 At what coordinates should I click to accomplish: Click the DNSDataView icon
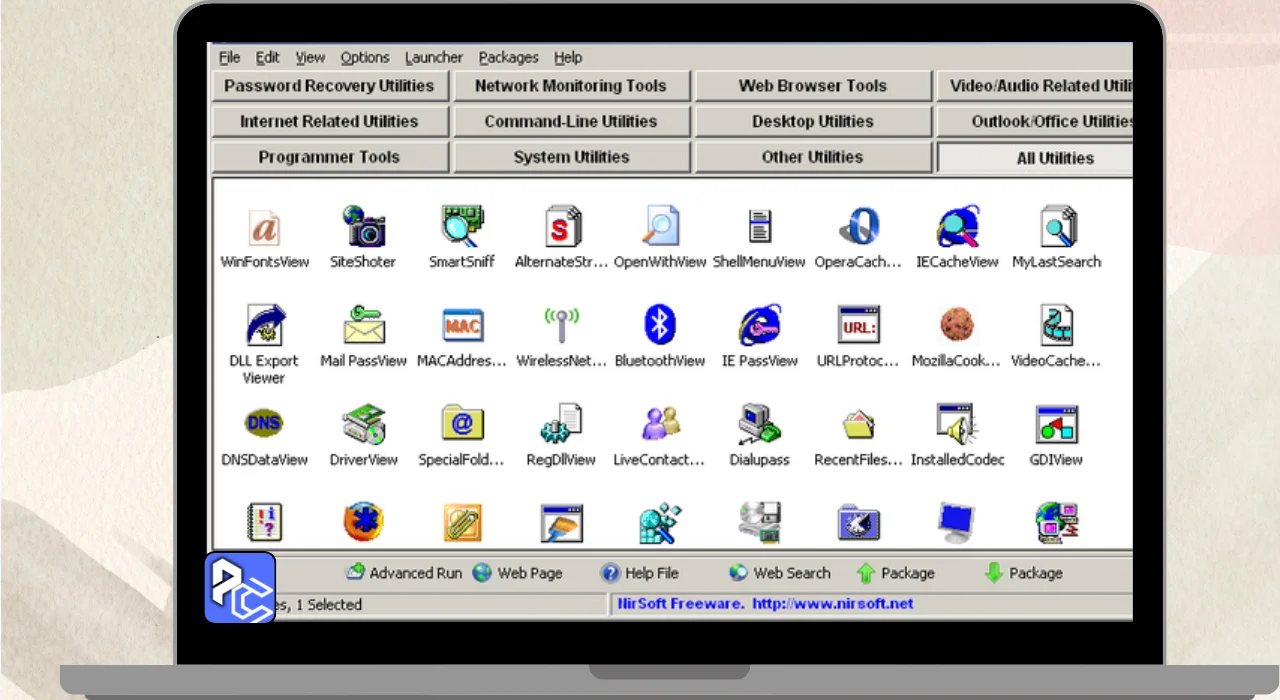(x=265, y=425)
